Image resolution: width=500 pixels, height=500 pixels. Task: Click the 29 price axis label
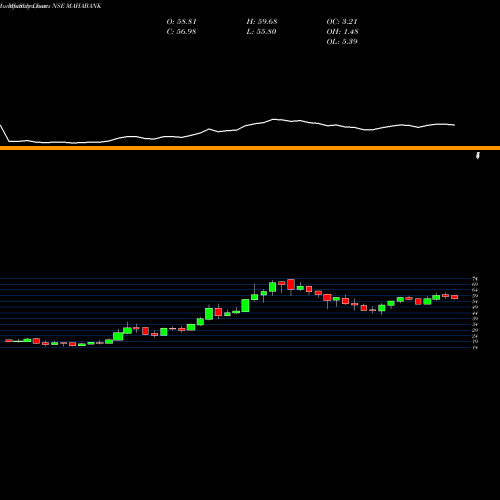475,330
